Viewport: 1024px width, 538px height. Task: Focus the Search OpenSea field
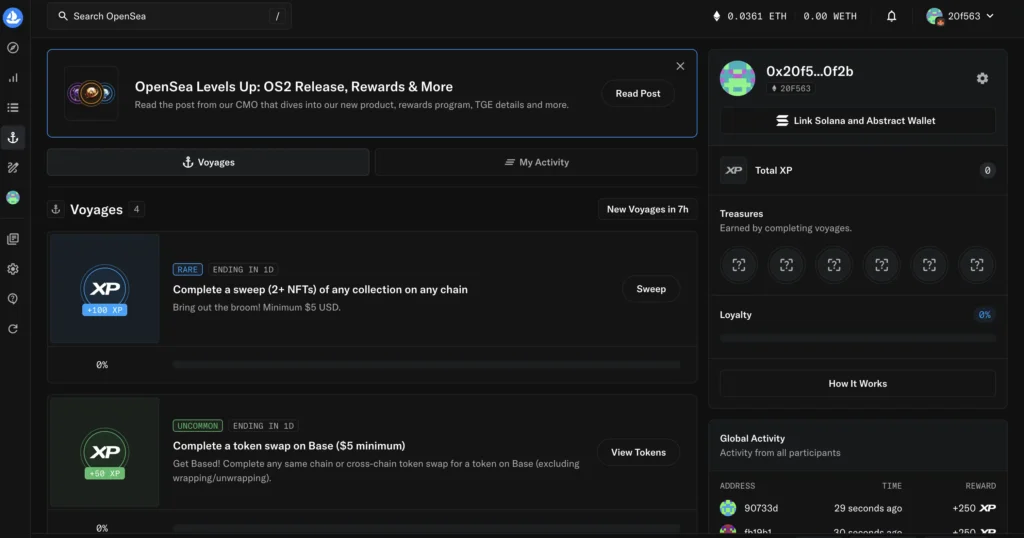[x=169, y=16]
